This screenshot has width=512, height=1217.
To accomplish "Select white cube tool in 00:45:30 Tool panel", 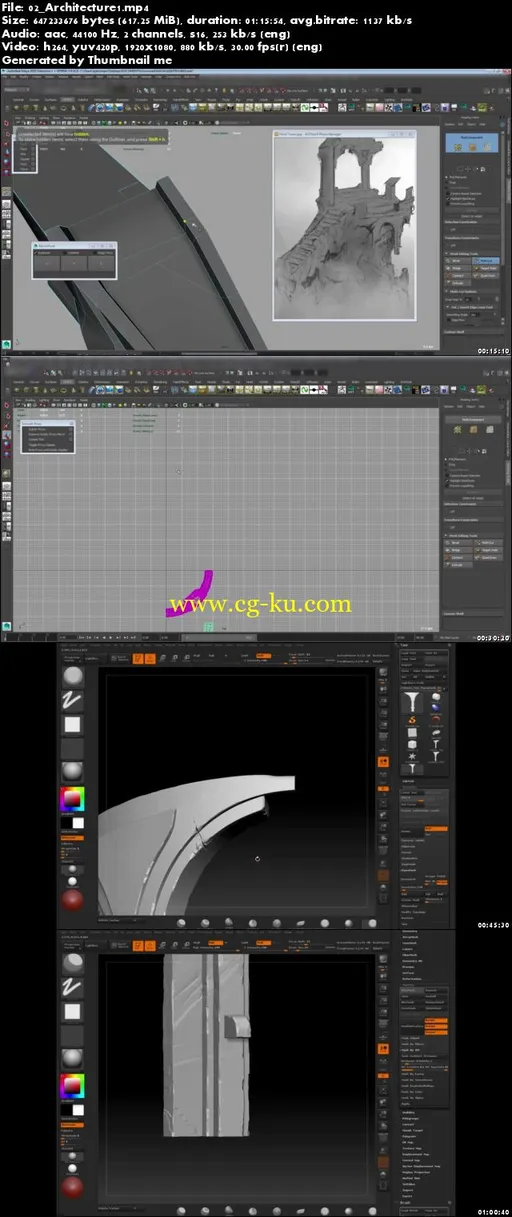I will [x=412, y=744].
